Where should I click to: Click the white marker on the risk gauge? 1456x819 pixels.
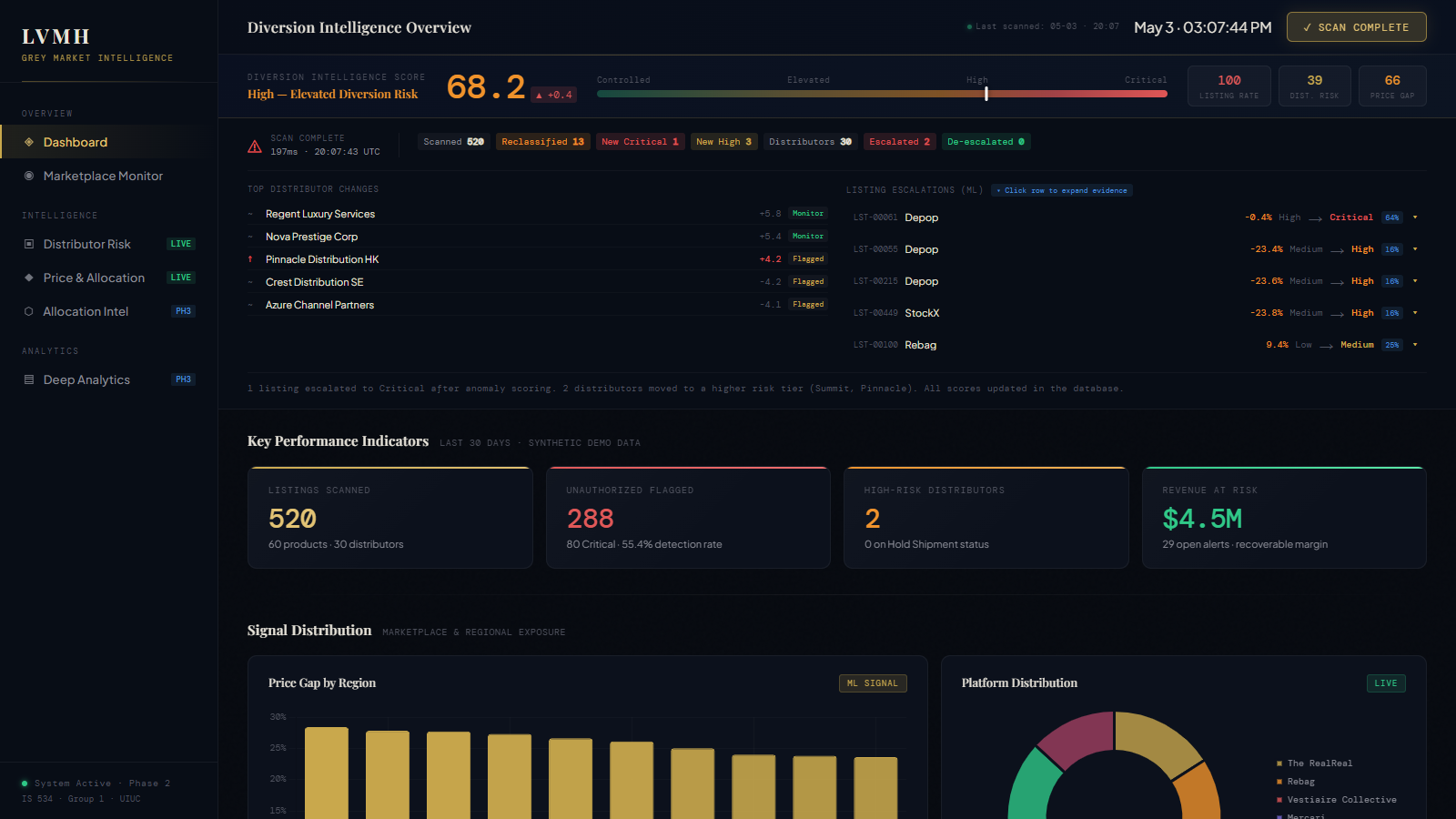click(986, 93)
